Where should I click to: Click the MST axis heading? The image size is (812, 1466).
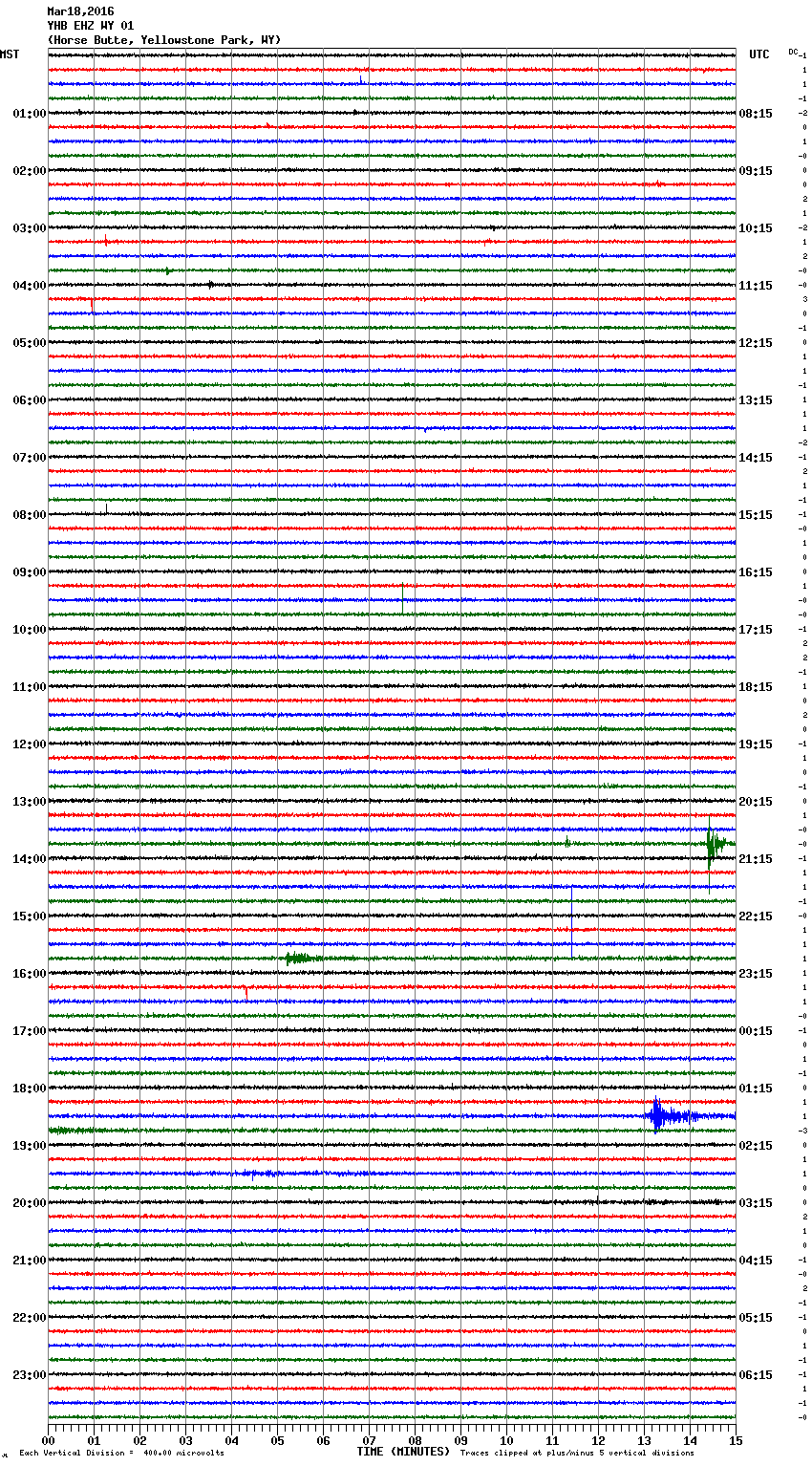point(10,54)
